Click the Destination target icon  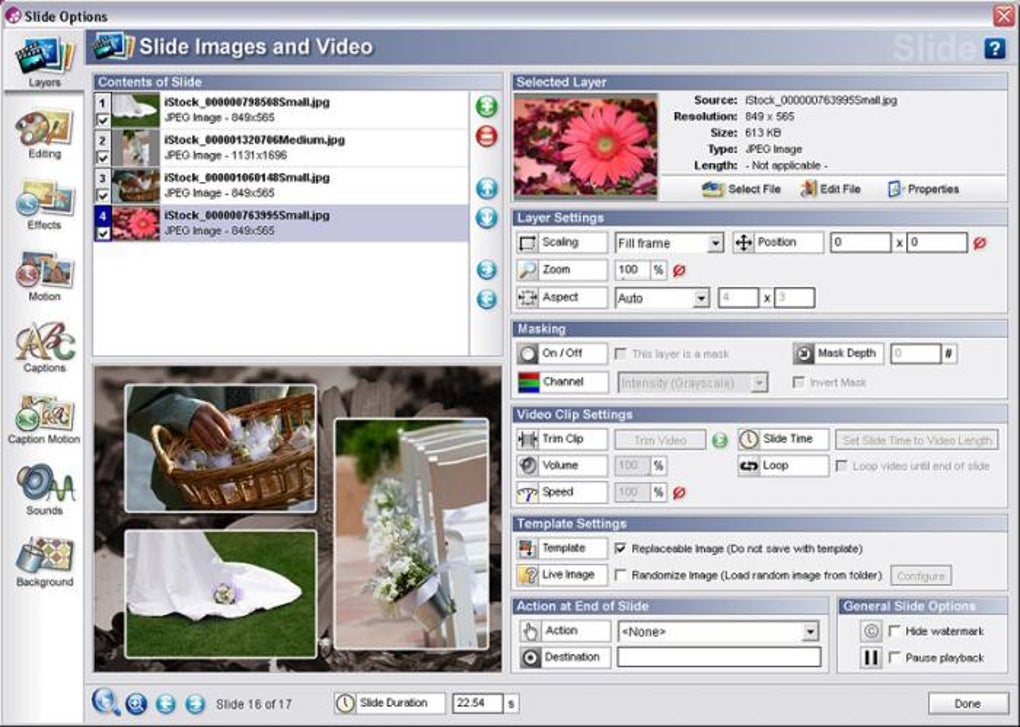click(531, 657)
